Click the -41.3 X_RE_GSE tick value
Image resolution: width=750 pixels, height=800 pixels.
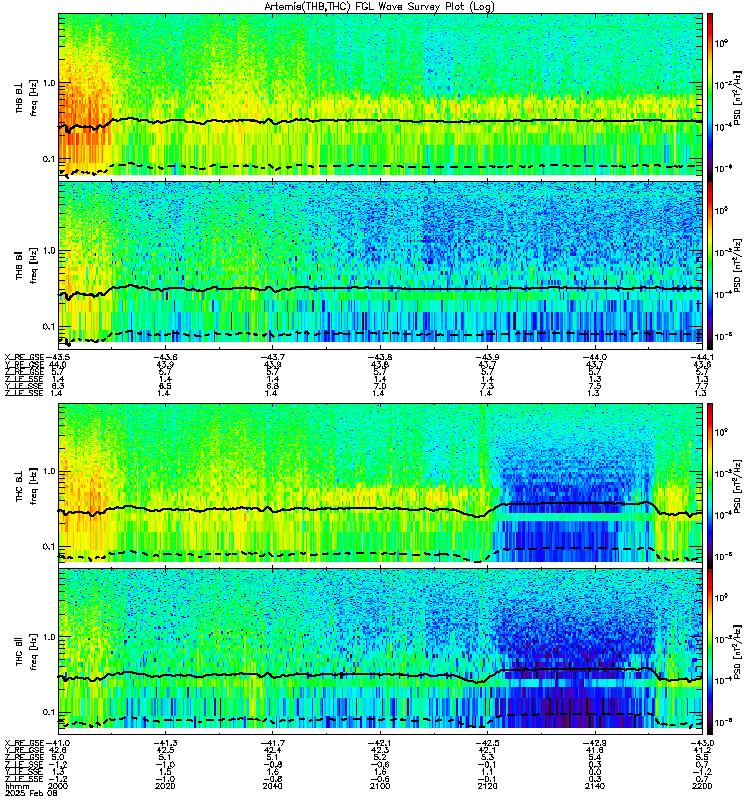pyautogui.click(x=165, y=743)
